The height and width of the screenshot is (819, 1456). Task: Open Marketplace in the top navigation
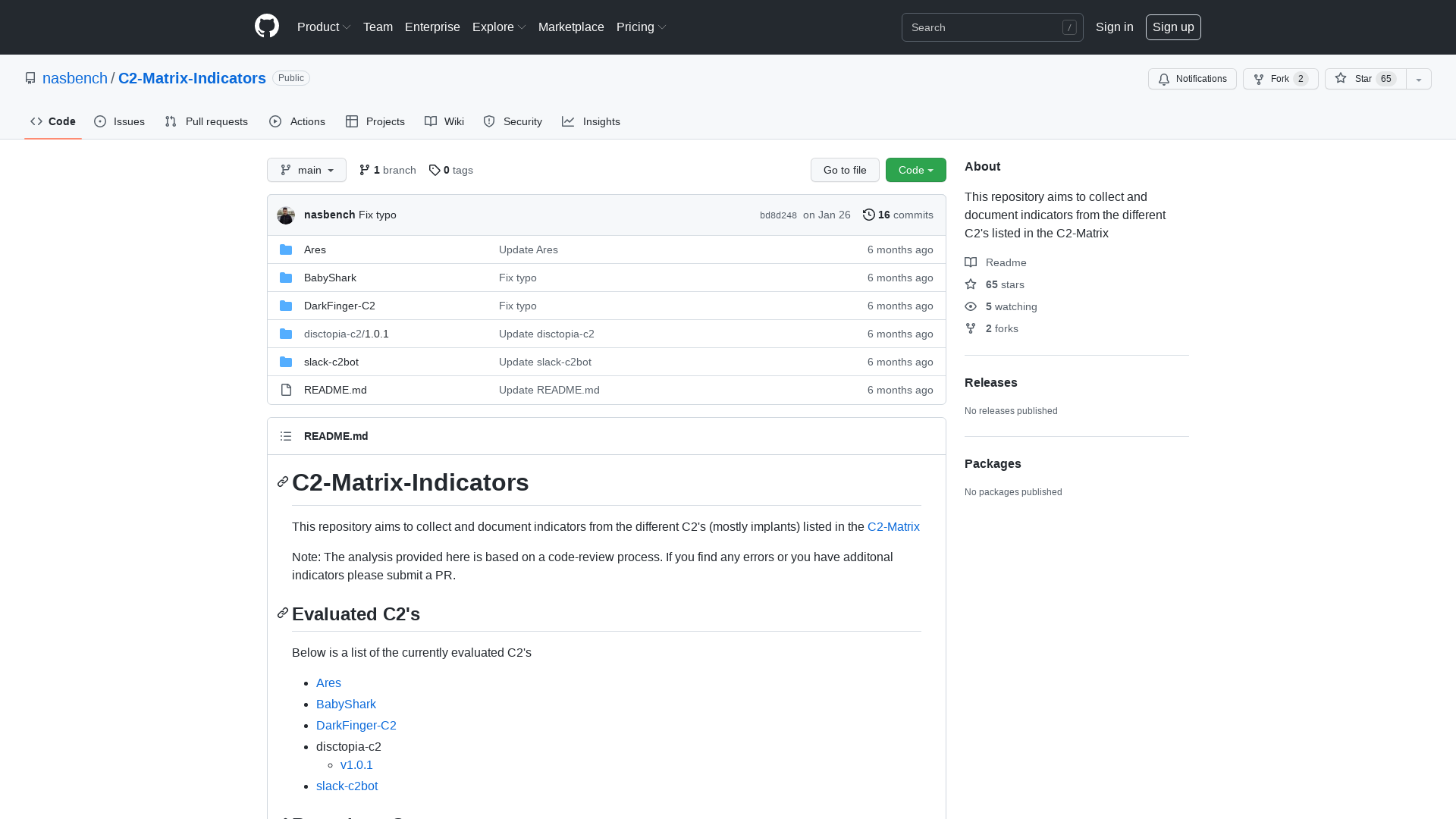point(571,27)
